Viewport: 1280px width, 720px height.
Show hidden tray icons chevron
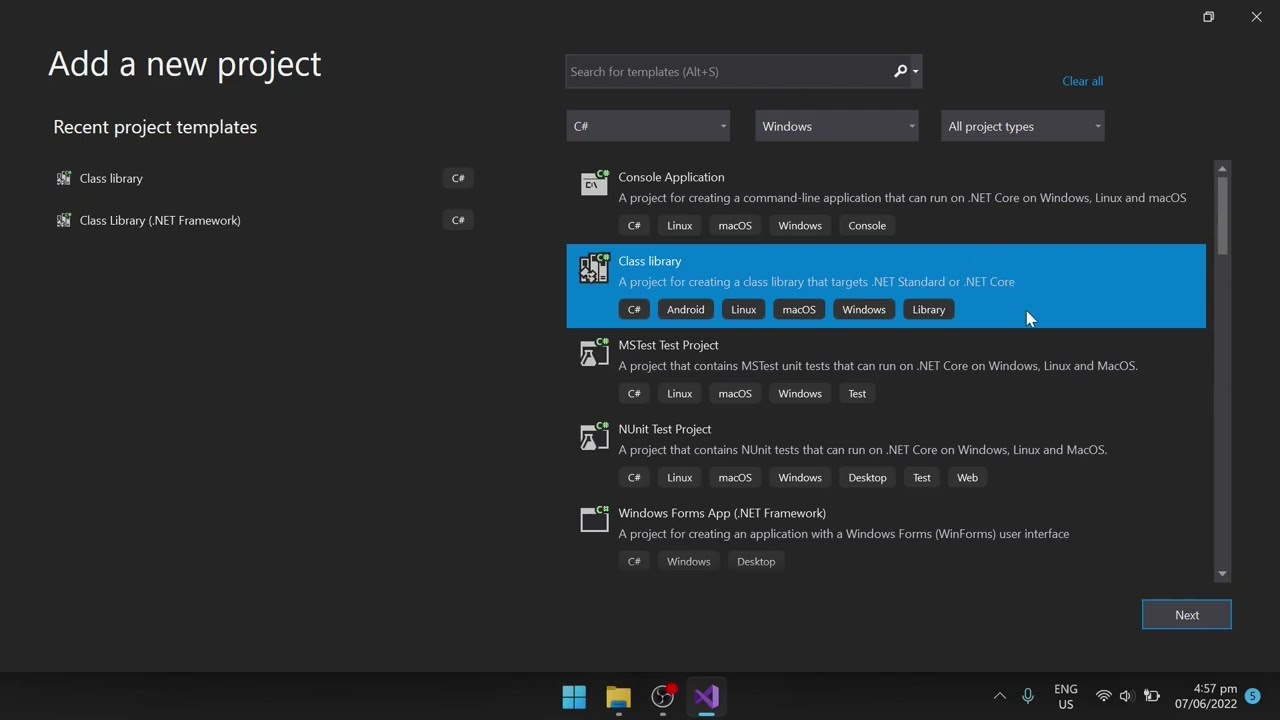pos(999,696)
